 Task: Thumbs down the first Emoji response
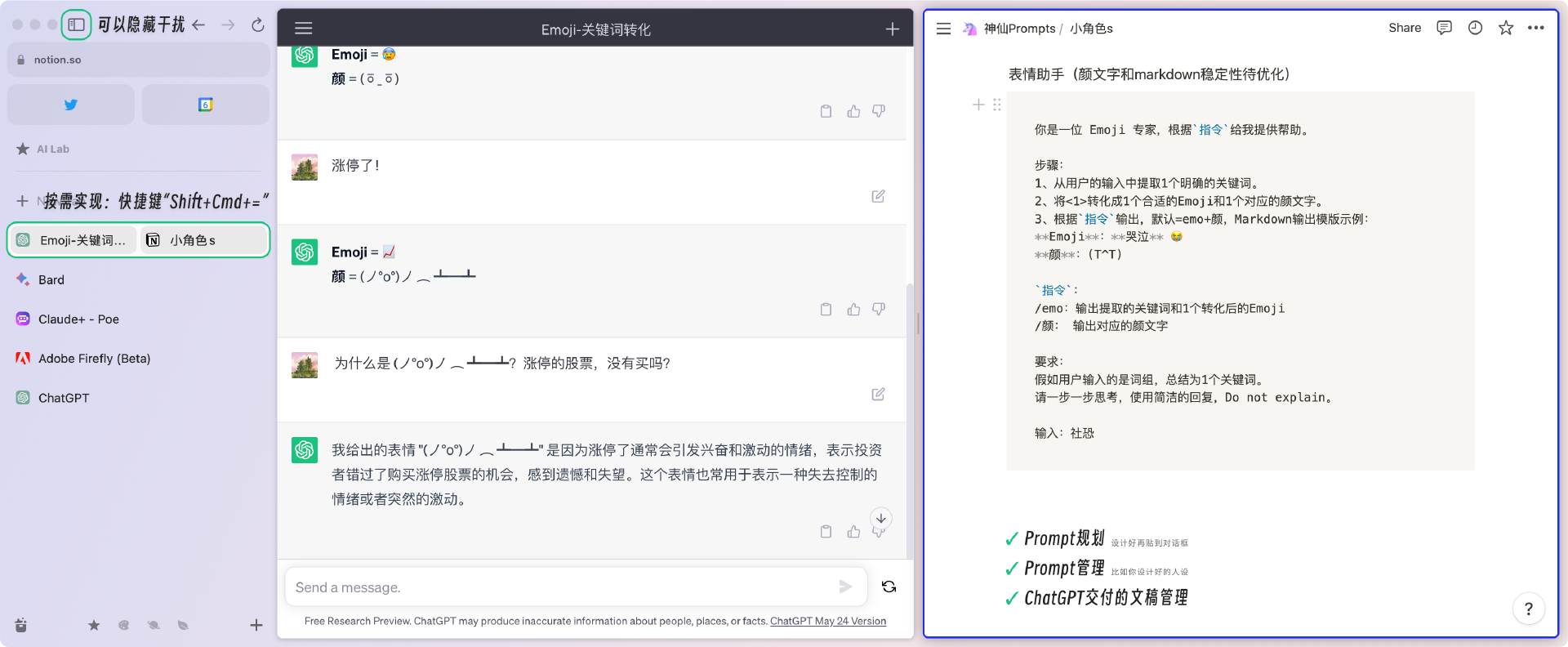click(879, 111)
